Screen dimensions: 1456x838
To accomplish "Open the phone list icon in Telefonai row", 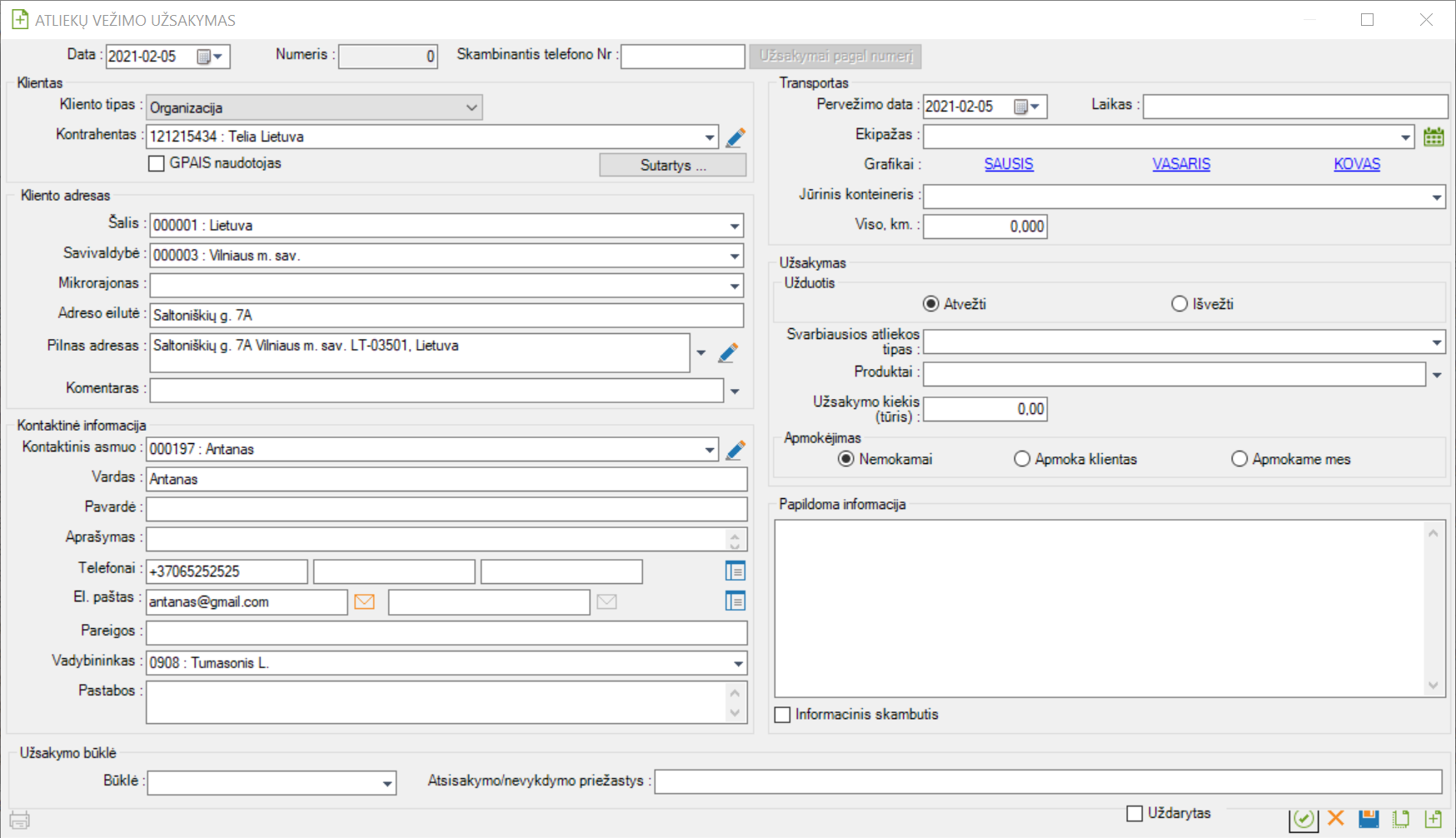I will tap(735, 571).
